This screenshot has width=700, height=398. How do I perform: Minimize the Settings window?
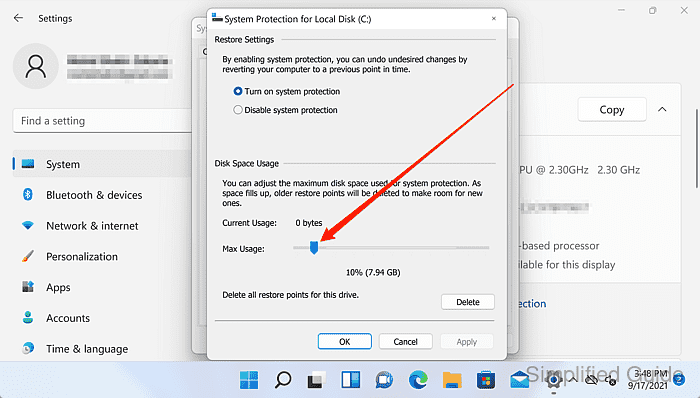pyautogui.click(x=621, y=10)
